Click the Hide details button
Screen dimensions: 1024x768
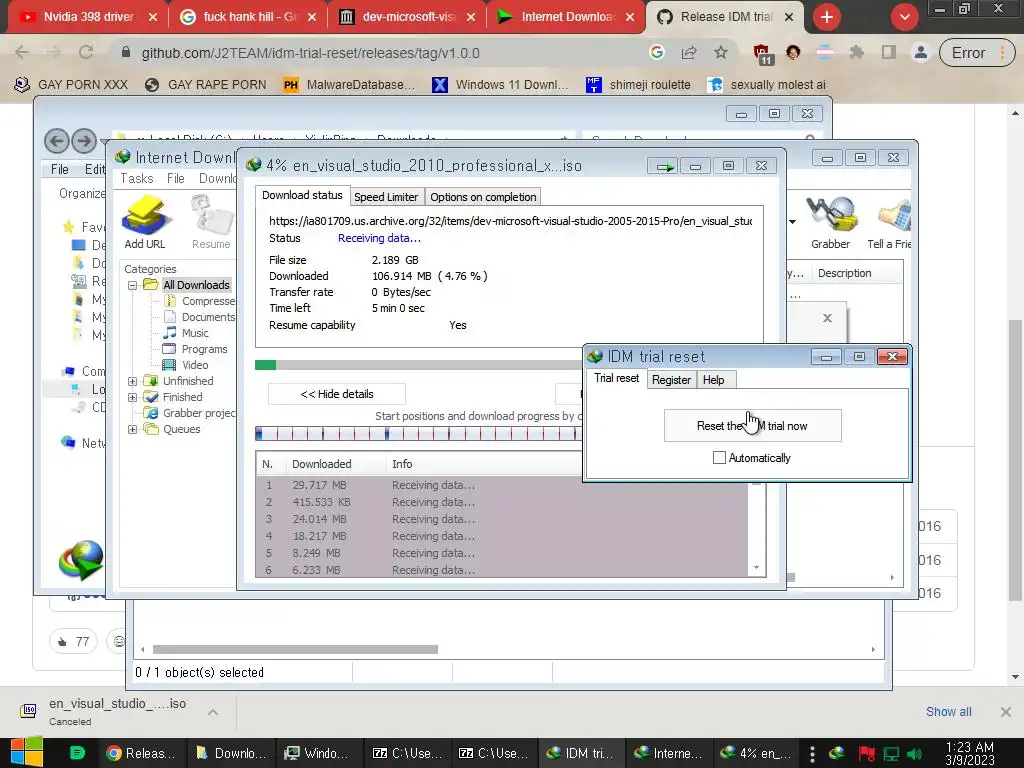[x=337, y=394]
